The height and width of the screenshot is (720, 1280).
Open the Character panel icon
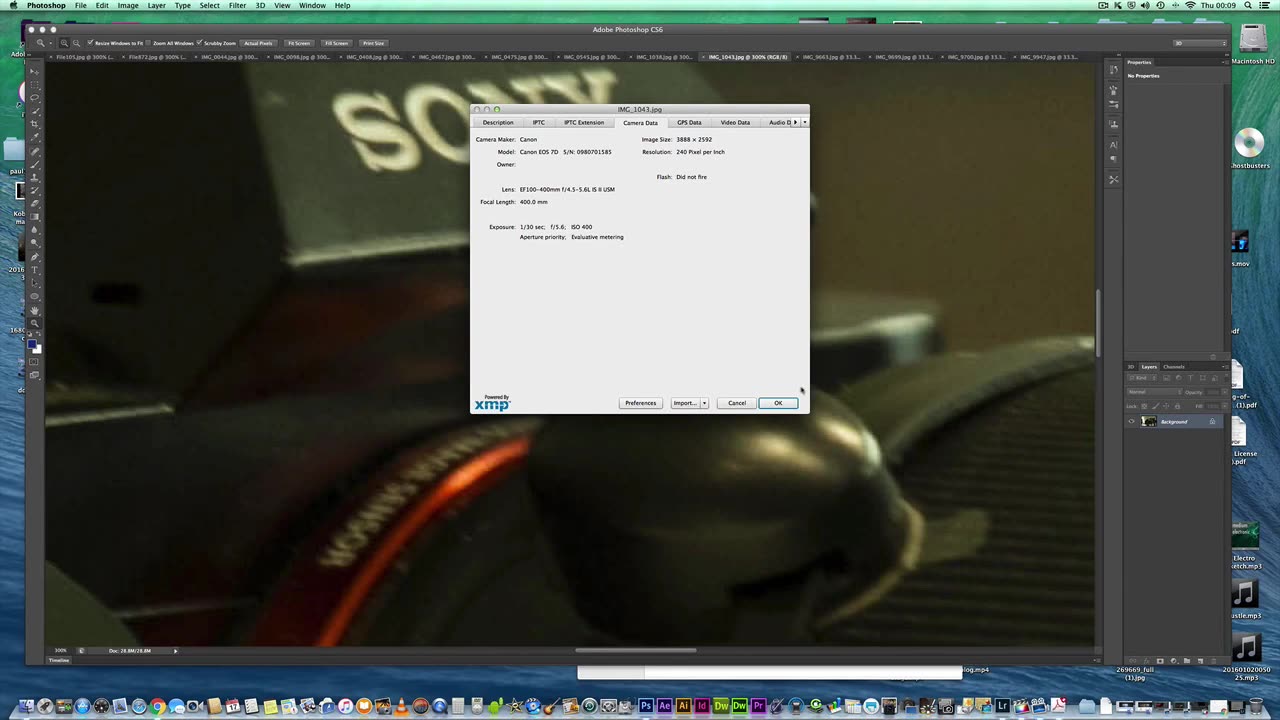point(1113,145)
